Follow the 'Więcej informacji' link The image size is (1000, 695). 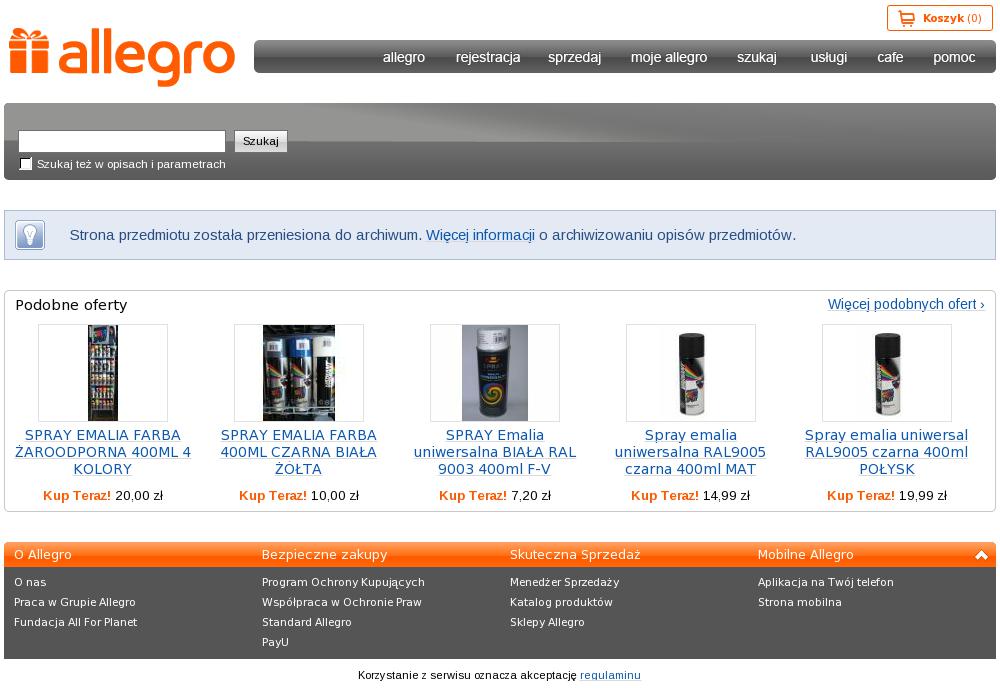(x=480, y=235)
